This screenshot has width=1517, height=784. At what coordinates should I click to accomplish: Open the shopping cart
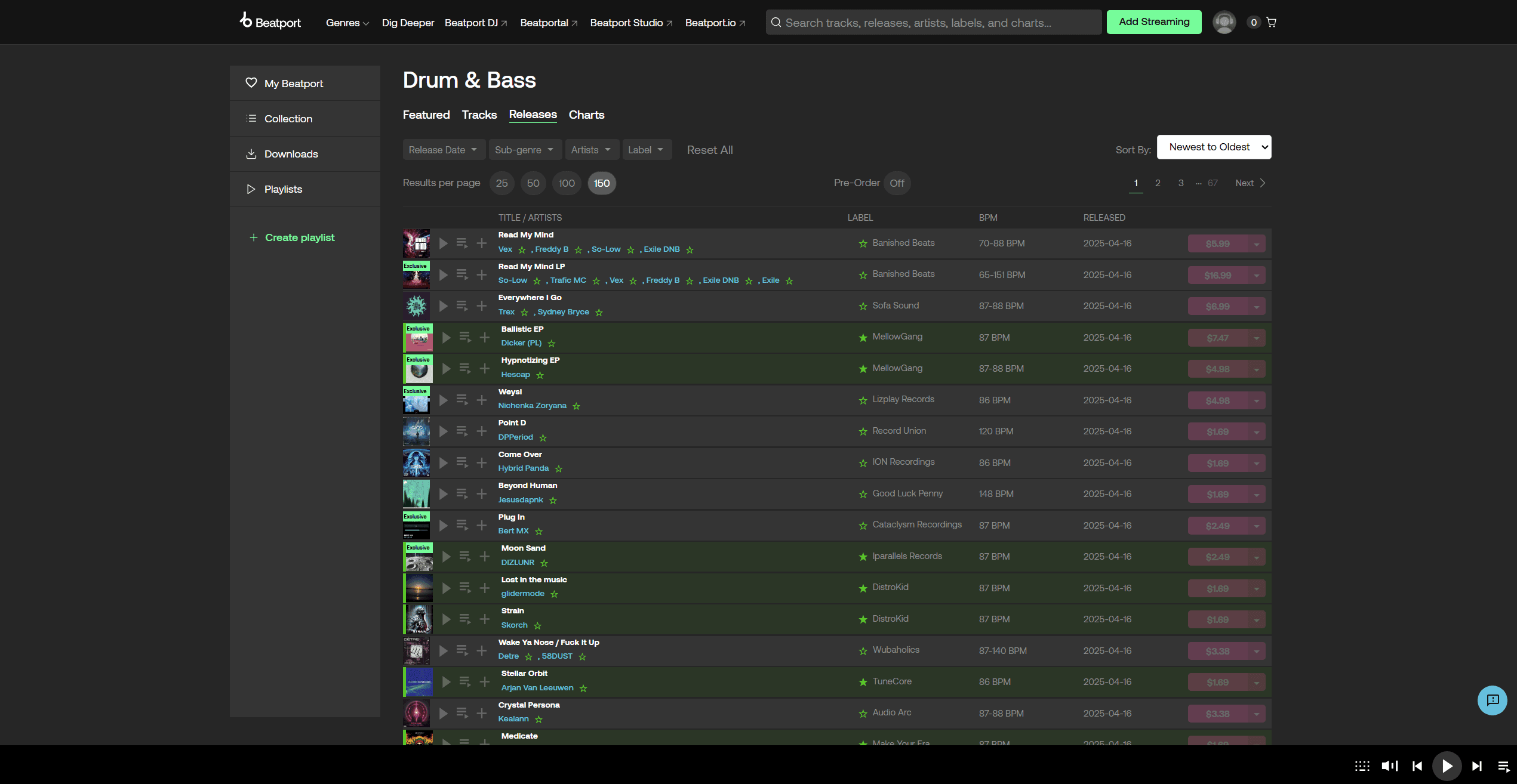pos(1272,23)
